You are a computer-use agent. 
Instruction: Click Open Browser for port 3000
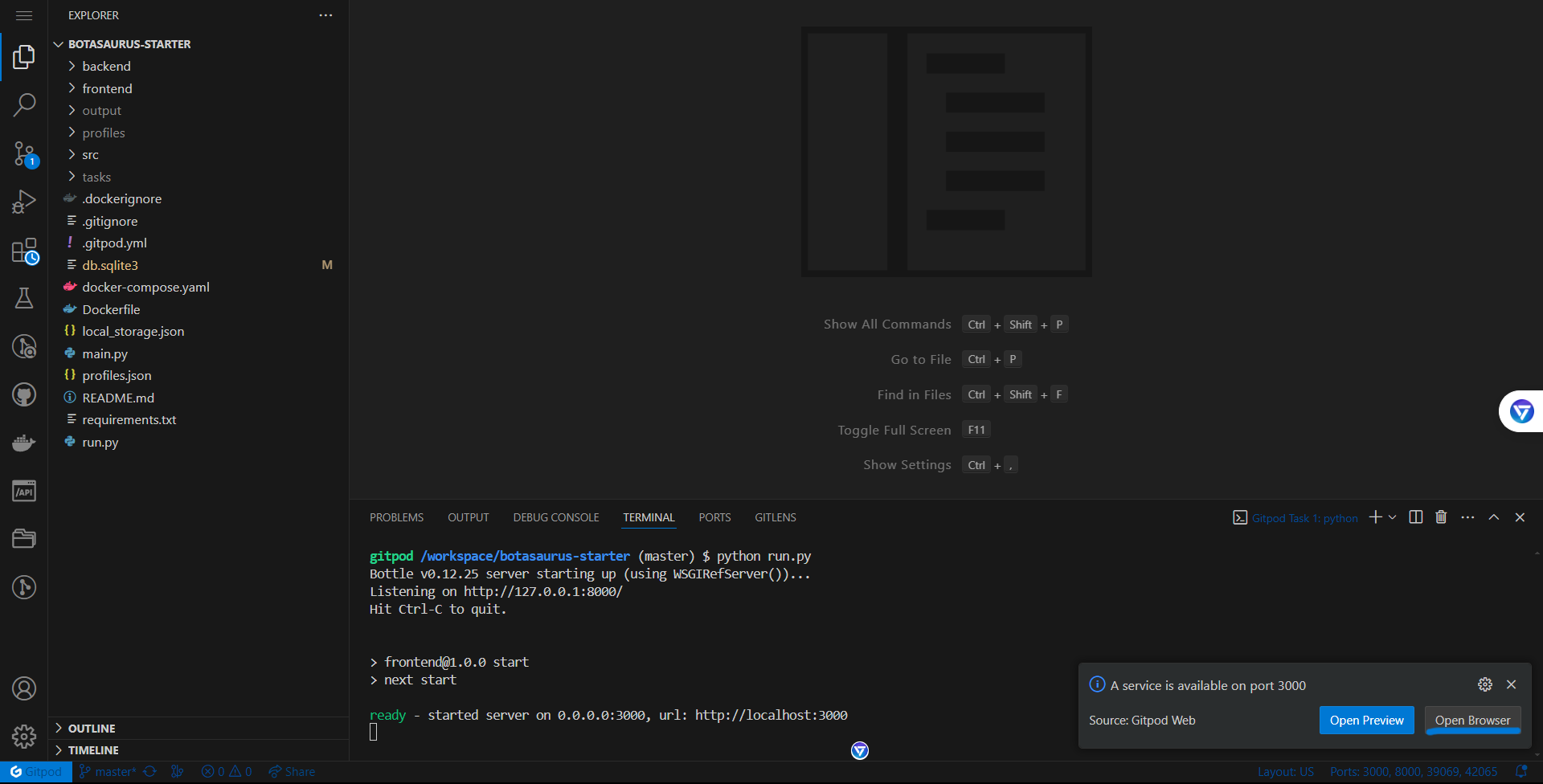click(1472, 721)
